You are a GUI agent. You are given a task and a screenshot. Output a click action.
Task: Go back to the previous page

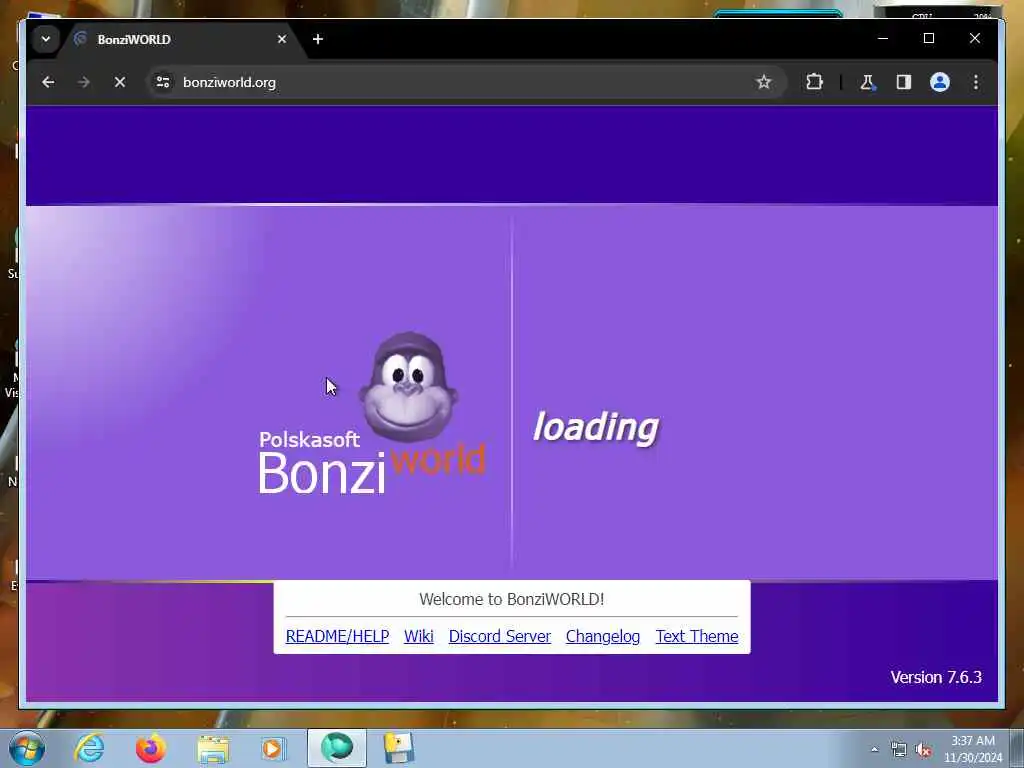pos(48,82)
